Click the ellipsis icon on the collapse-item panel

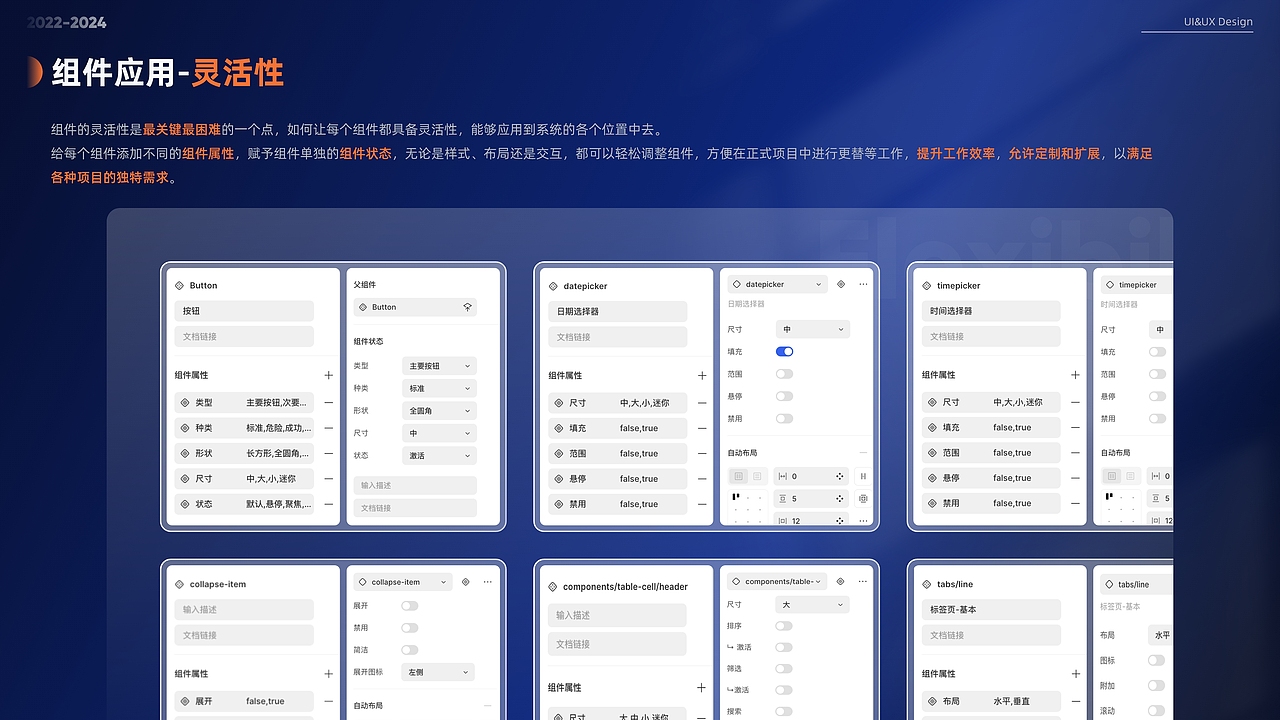(x=487, y=582)
